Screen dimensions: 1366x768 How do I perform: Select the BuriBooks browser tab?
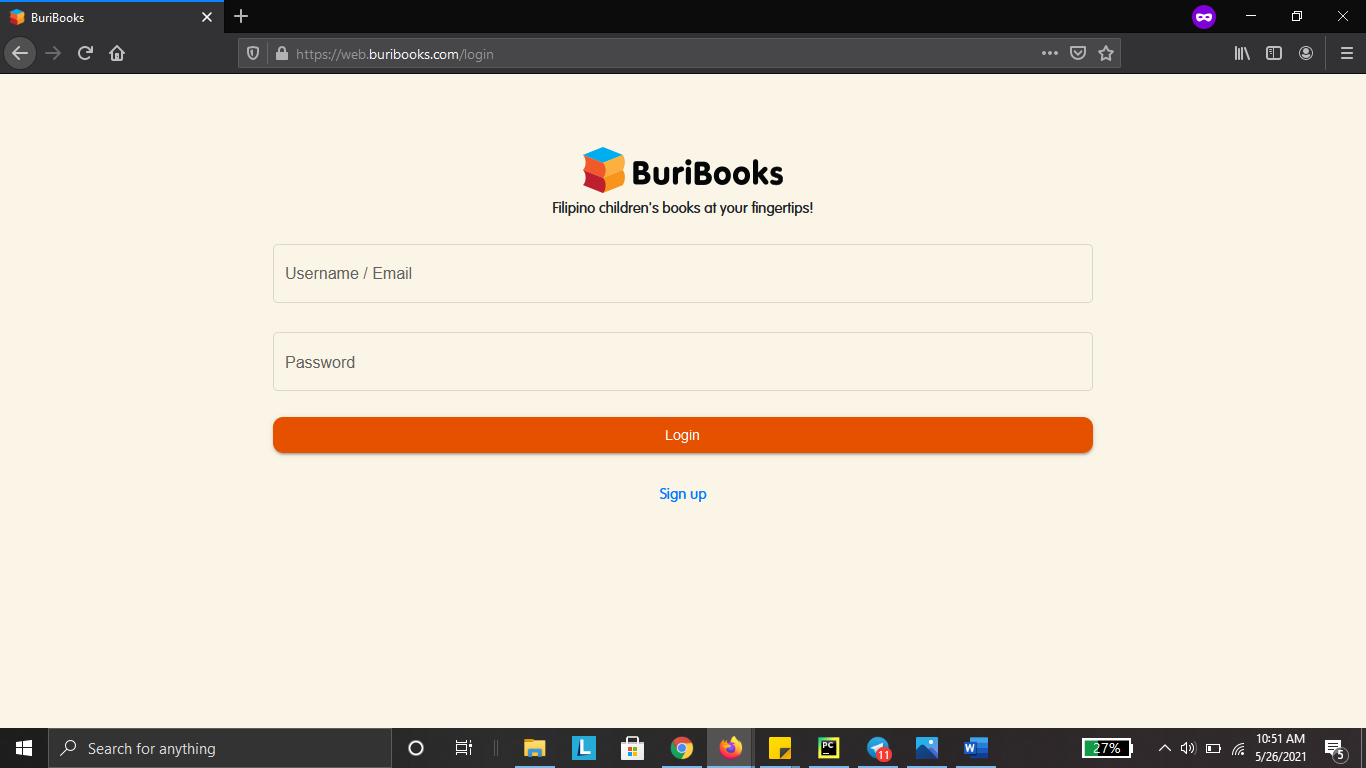(x=112, y=17)
